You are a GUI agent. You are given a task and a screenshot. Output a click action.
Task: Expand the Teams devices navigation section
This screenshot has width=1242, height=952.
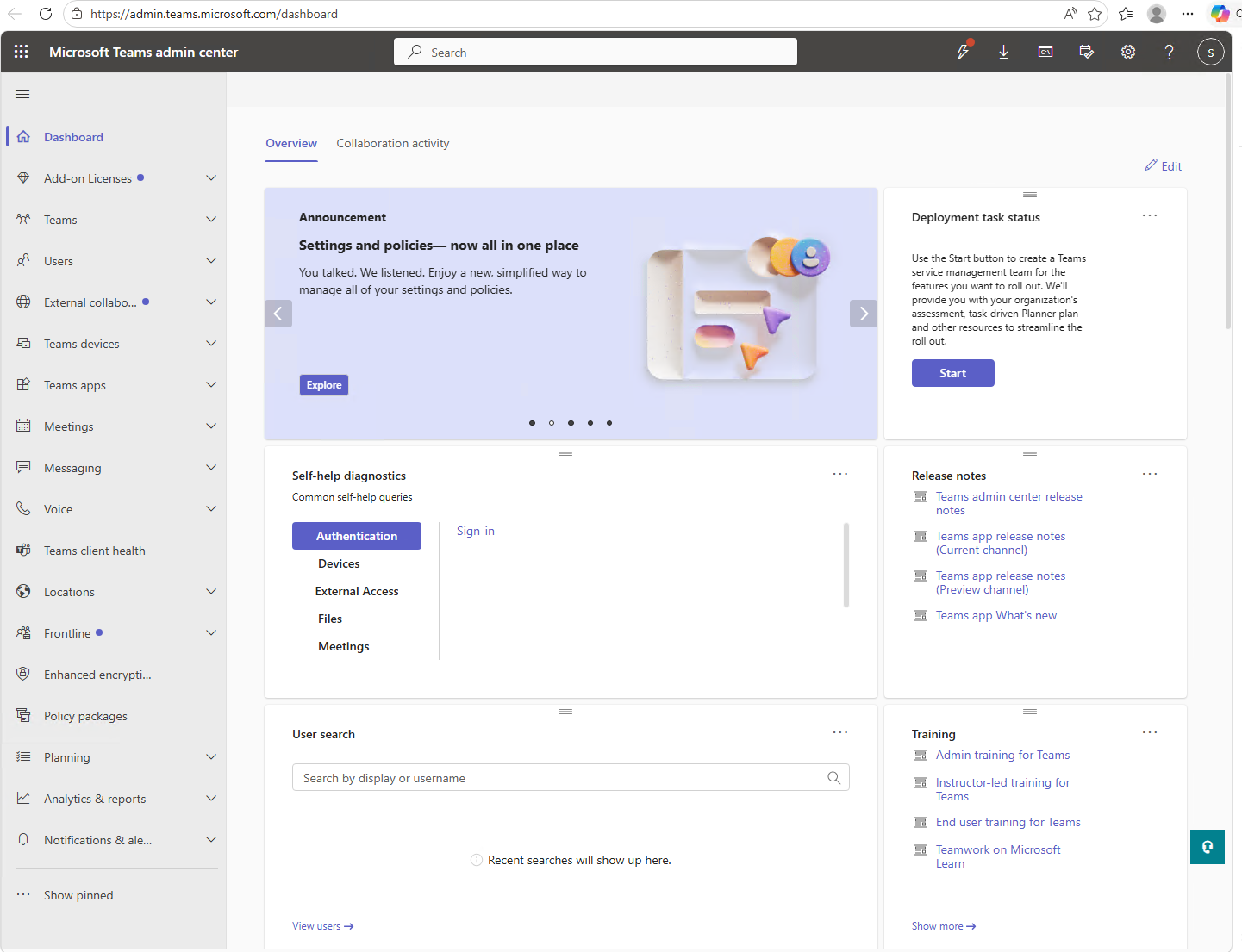click(x=210, y=344)
